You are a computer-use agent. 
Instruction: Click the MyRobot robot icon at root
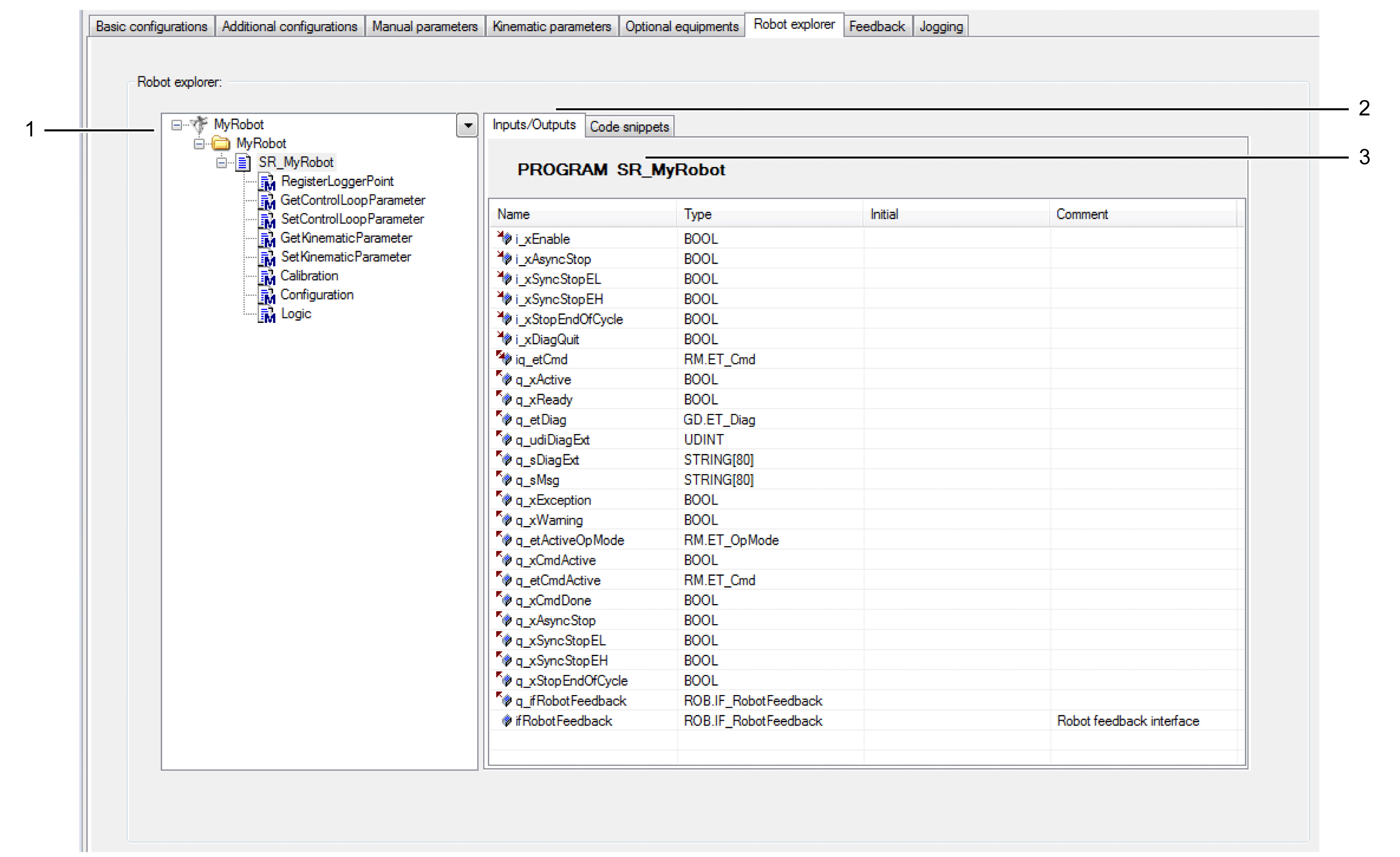click(x=199, y=124)
